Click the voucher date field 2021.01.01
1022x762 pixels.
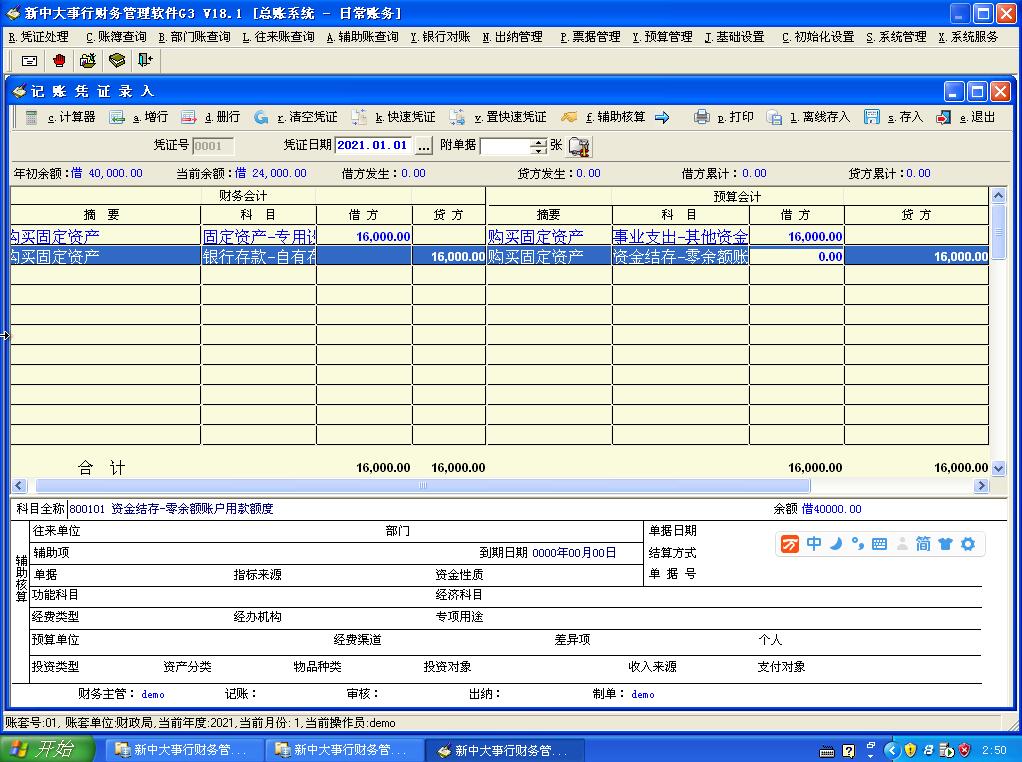(373, 145)
